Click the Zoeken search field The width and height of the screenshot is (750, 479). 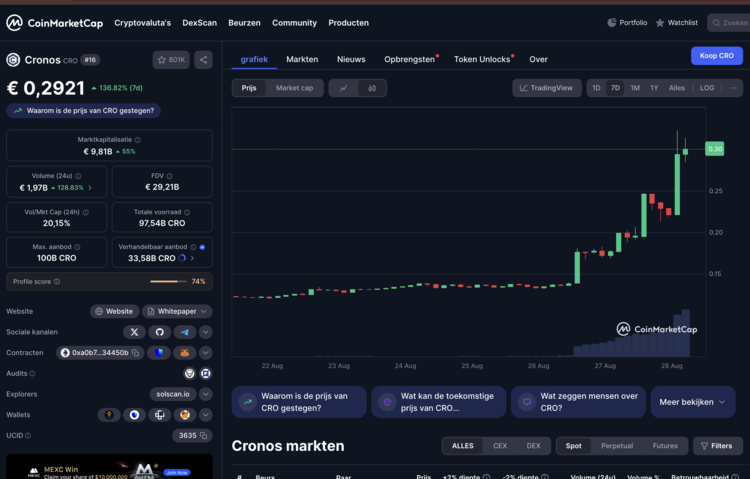[728, 22]
